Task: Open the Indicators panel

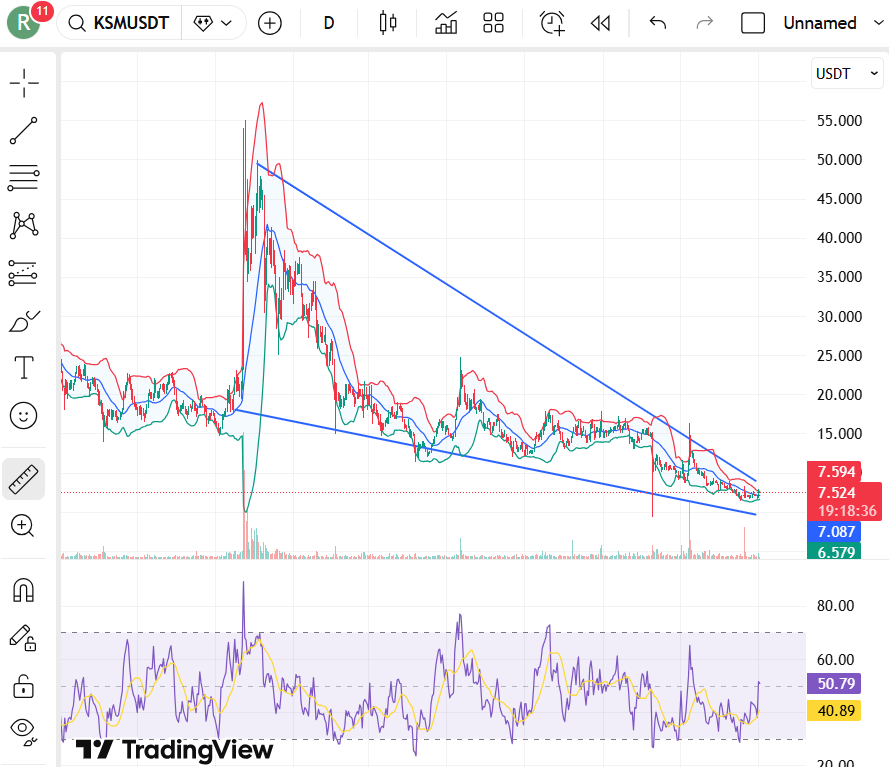Action: pyautogui.click(x=445, y=22)
